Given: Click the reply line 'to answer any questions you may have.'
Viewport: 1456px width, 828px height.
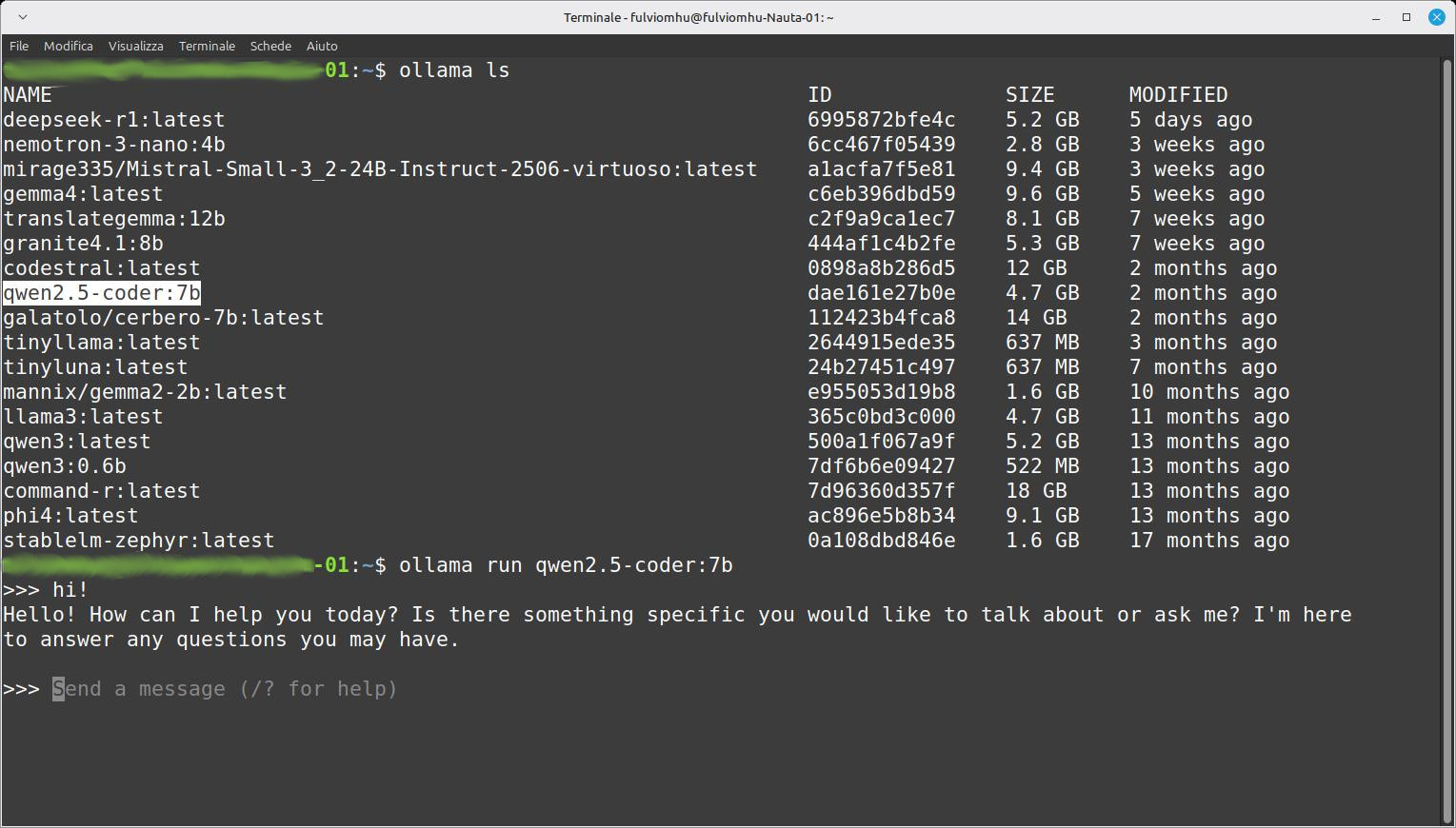Looking at the screenshot, I should point(231,640).
